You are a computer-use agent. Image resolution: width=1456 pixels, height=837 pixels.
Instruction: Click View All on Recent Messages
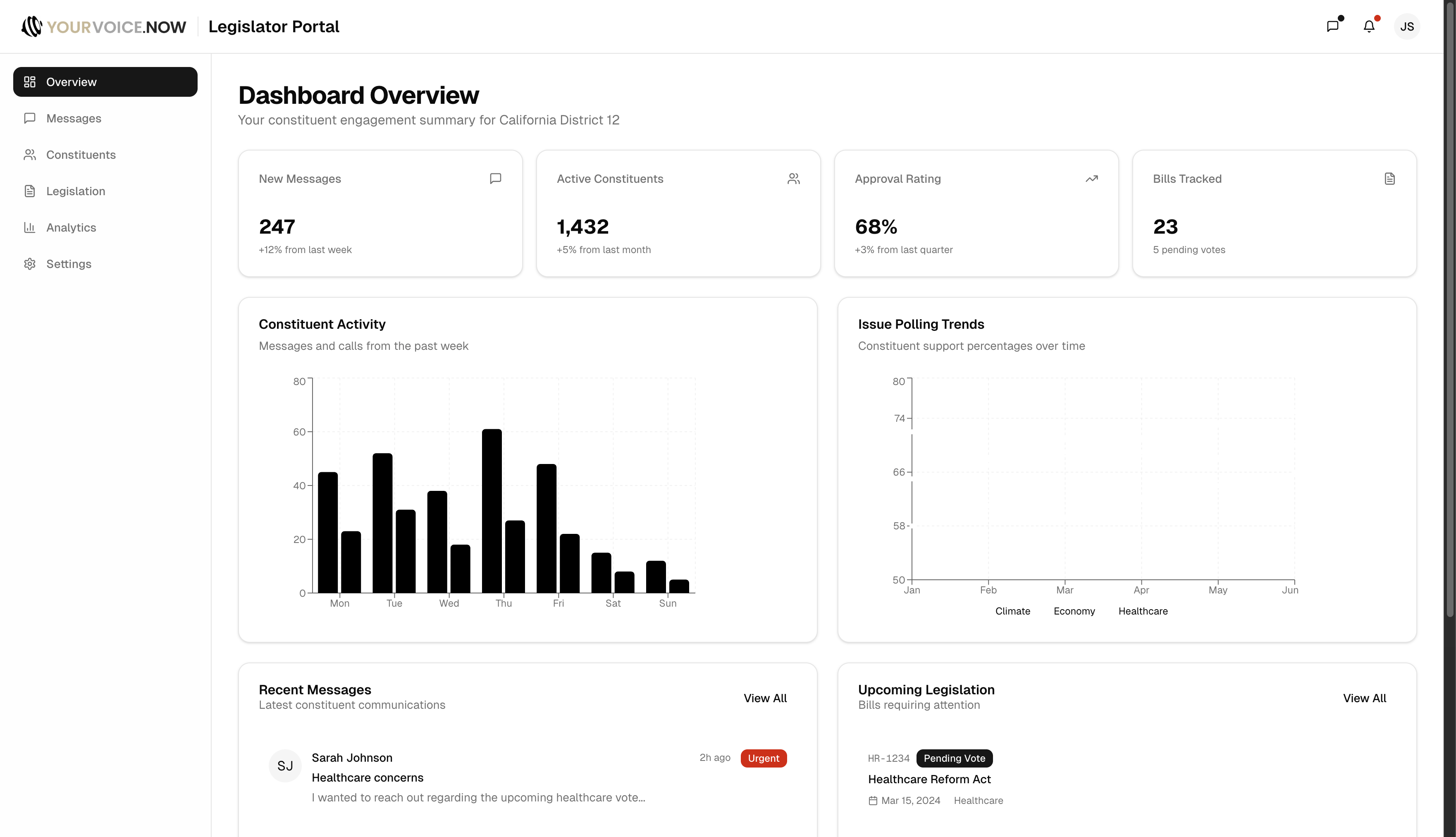[x=765, y=698]
